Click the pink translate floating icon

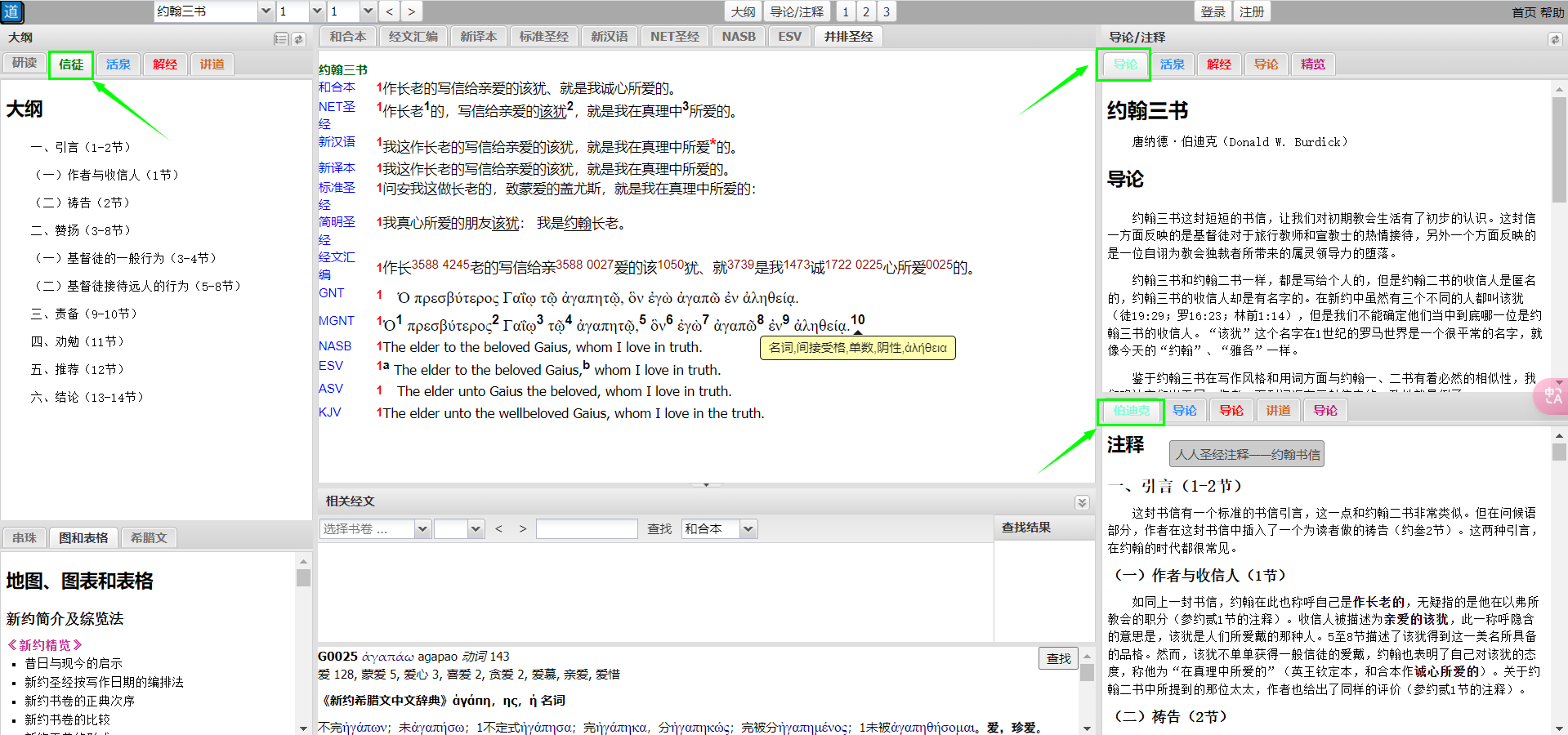tap(1552, 397)
